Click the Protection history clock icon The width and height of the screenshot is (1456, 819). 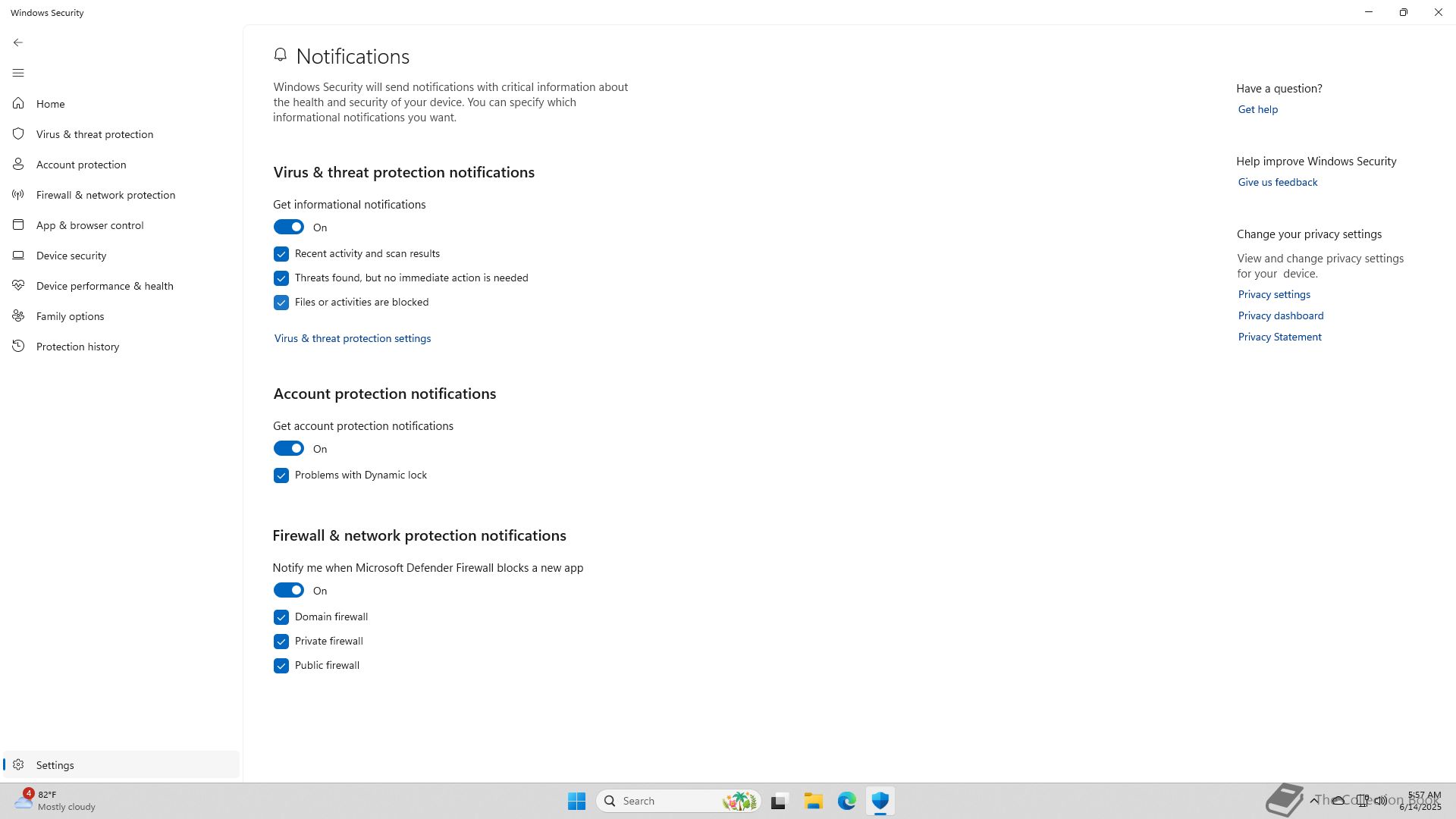click(x=18, y=347)
